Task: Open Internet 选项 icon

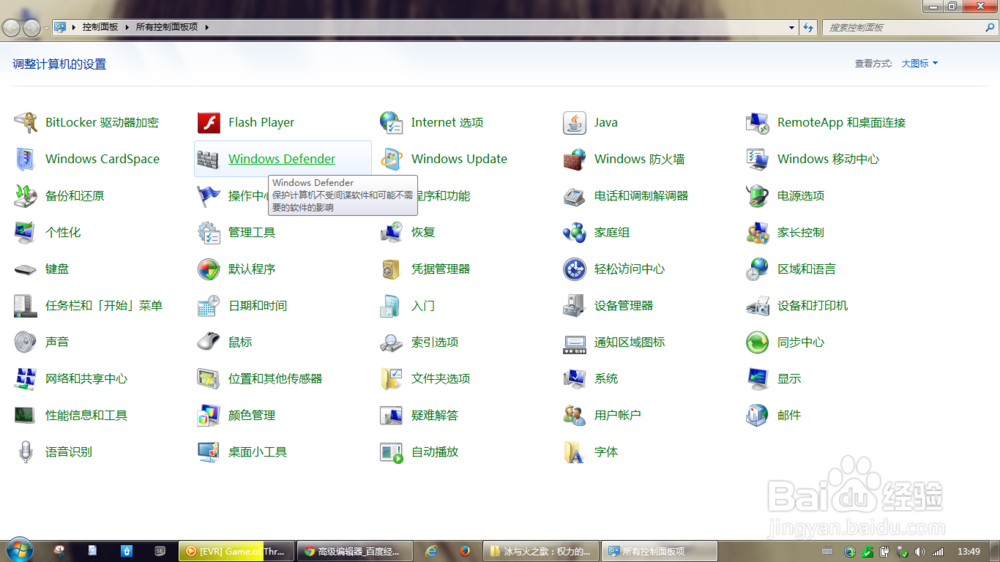Action: [391, 122]
